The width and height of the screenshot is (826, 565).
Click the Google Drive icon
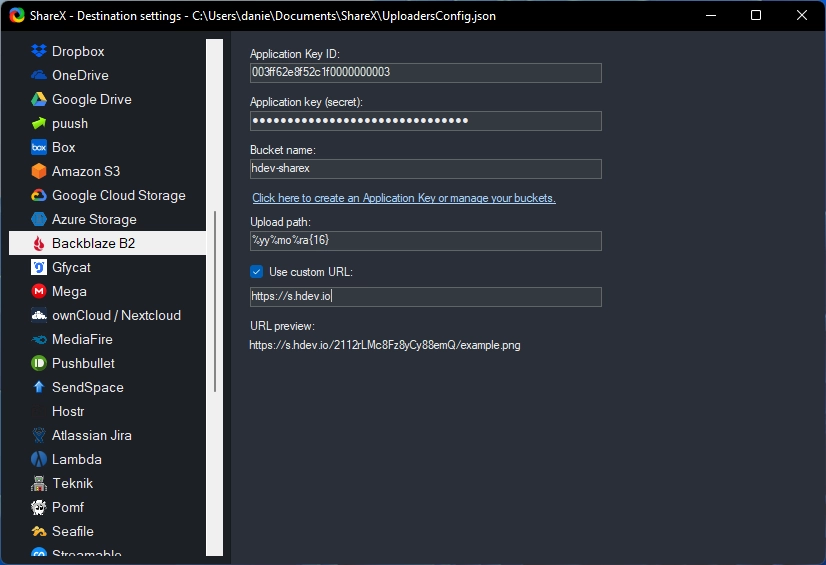click(39, 99)
